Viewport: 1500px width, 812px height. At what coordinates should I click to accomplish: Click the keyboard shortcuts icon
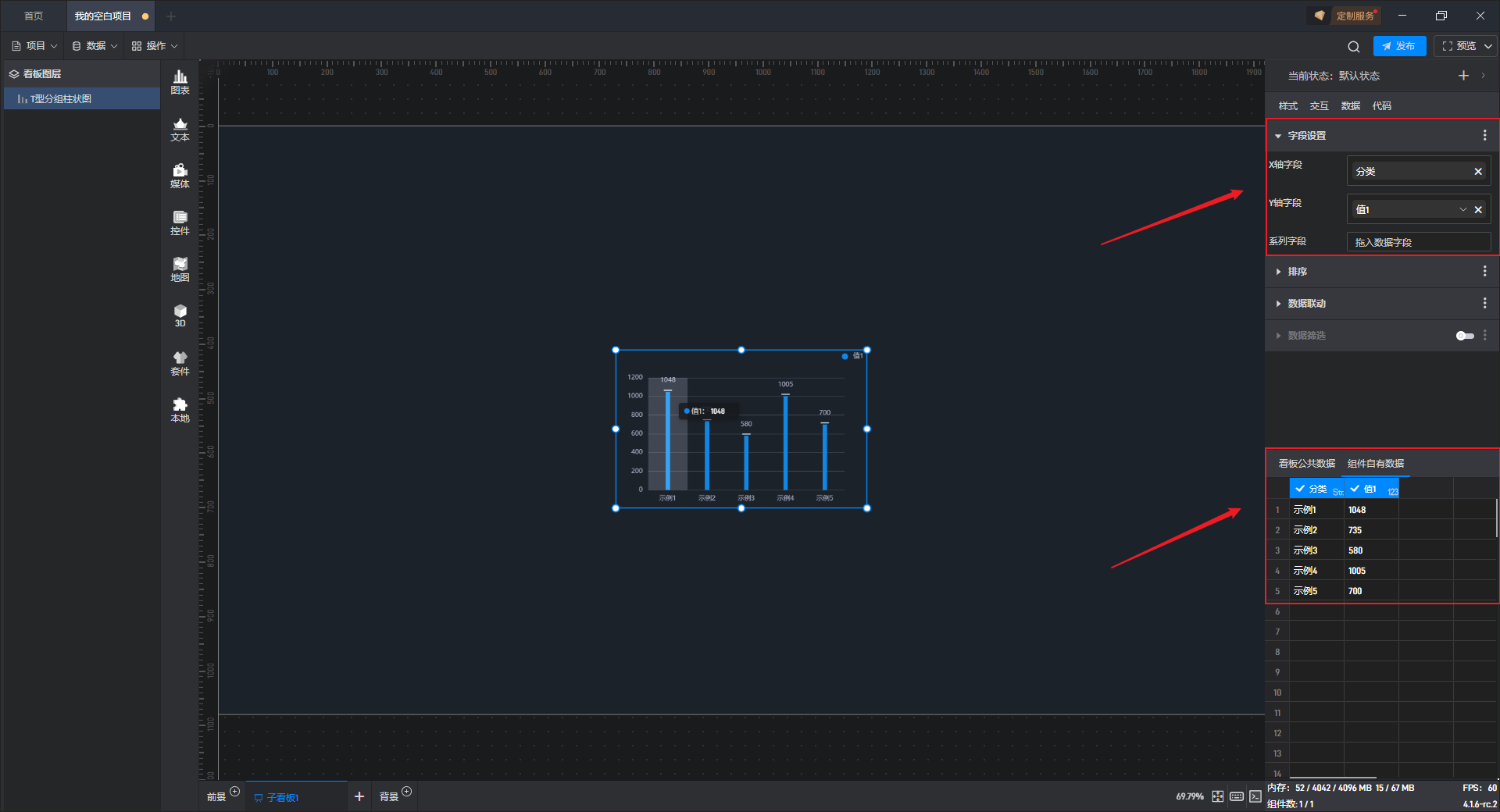pos(1237,796)
